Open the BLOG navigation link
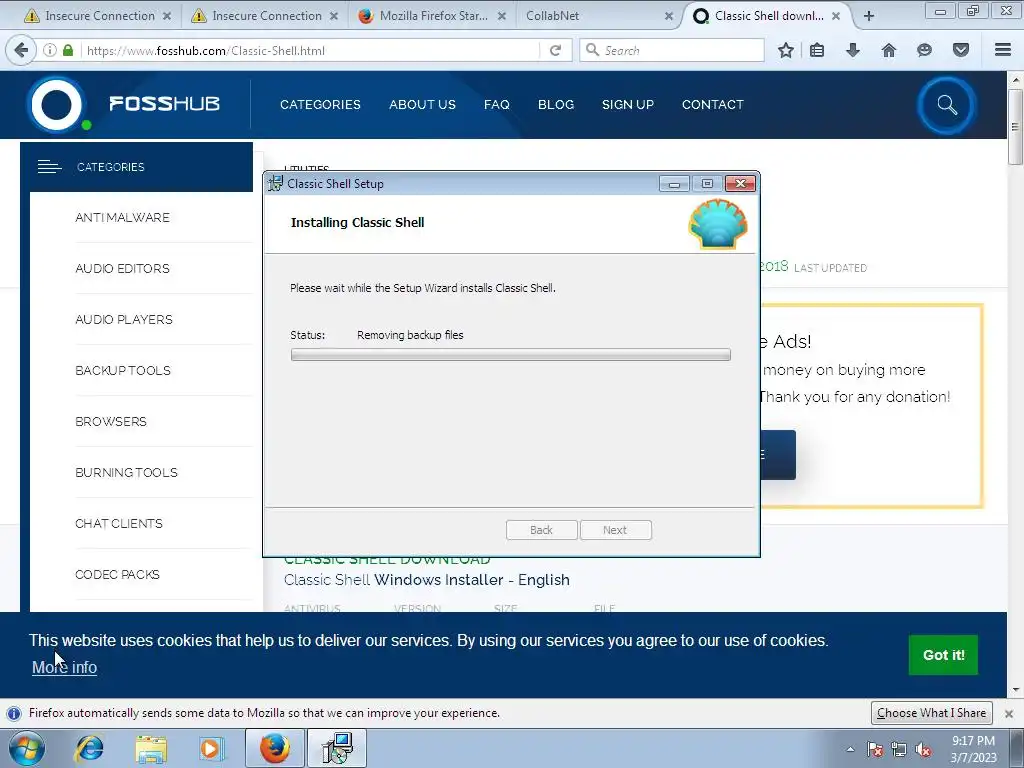This screenshot has height=768, width=1024. [x=556, y=104]
